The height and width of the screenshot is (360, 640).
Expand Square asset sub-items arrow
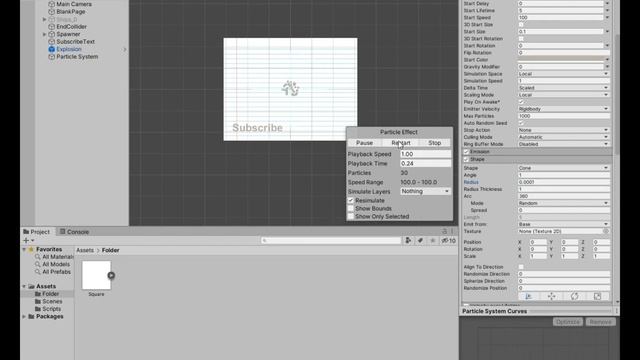click(x=111, y=276)
